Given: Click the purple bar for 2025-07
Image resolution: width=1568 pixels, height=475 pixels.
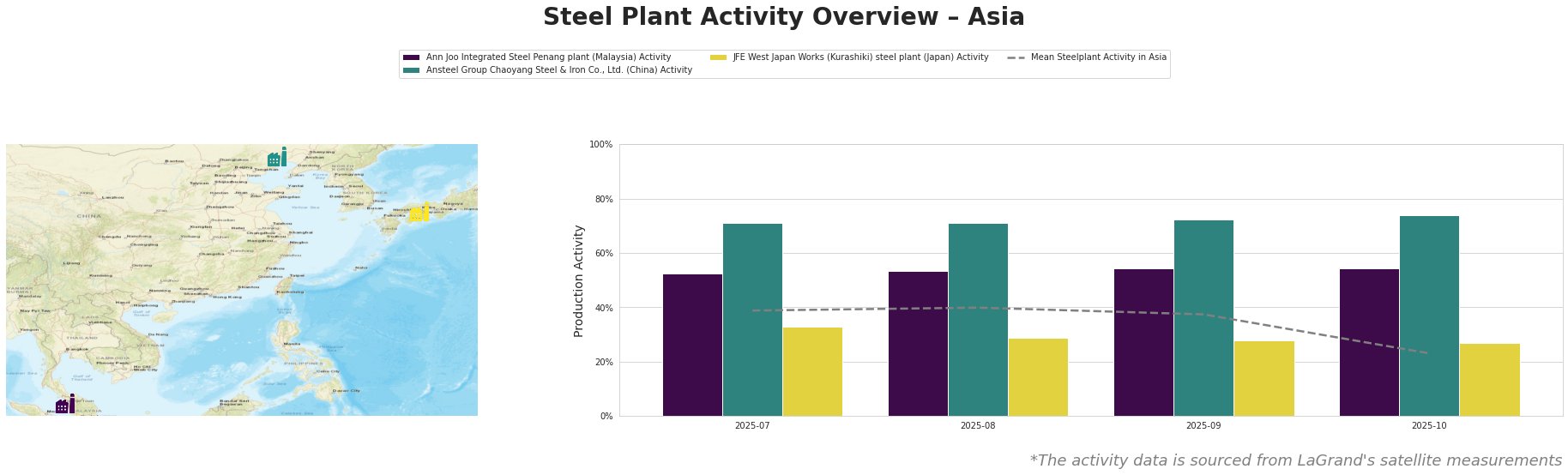Looking at the screenshot, I should [x=692, y=346].
